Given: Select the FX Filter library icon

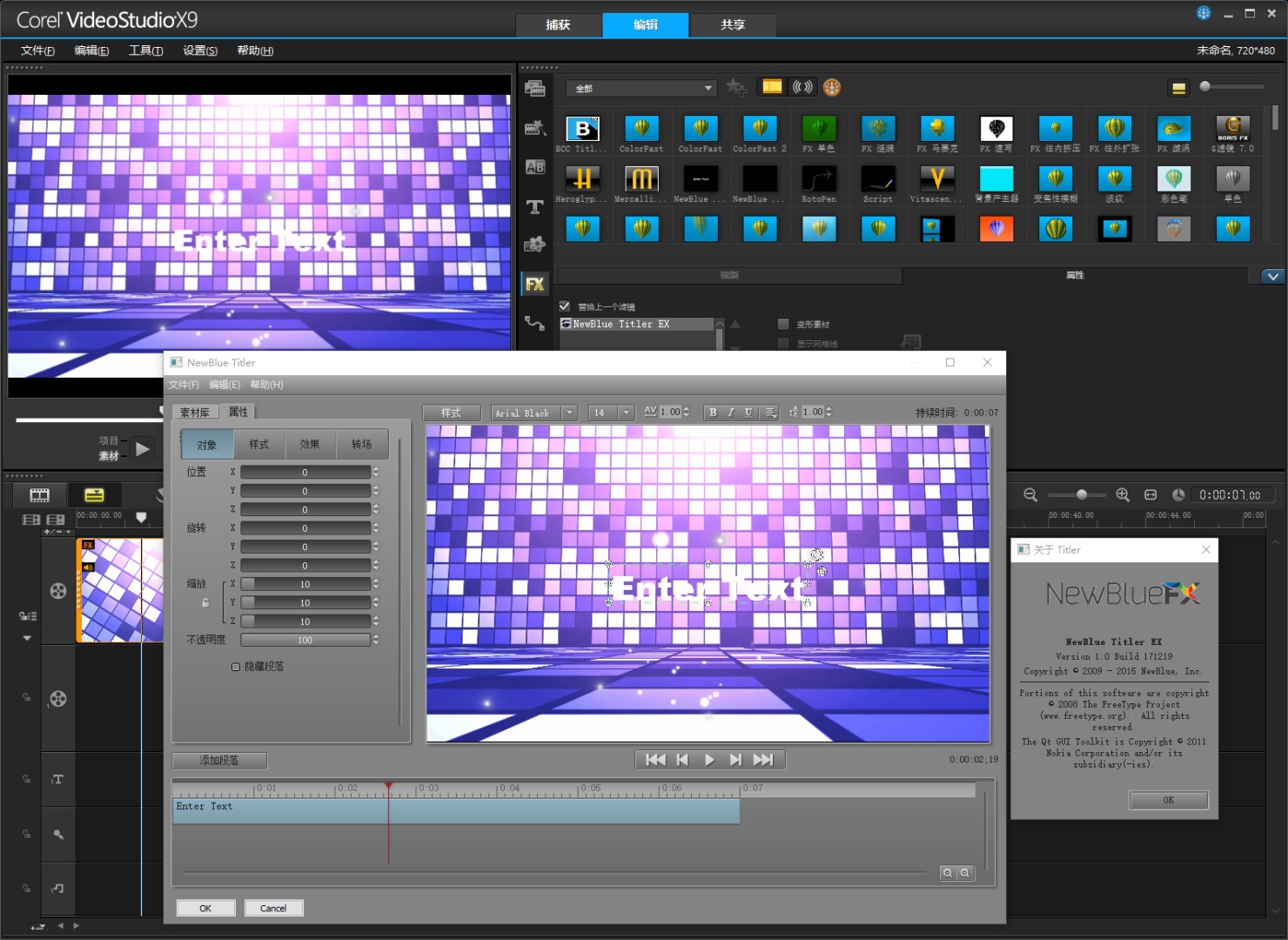Looking at the screenshot, I should point(534,284).
